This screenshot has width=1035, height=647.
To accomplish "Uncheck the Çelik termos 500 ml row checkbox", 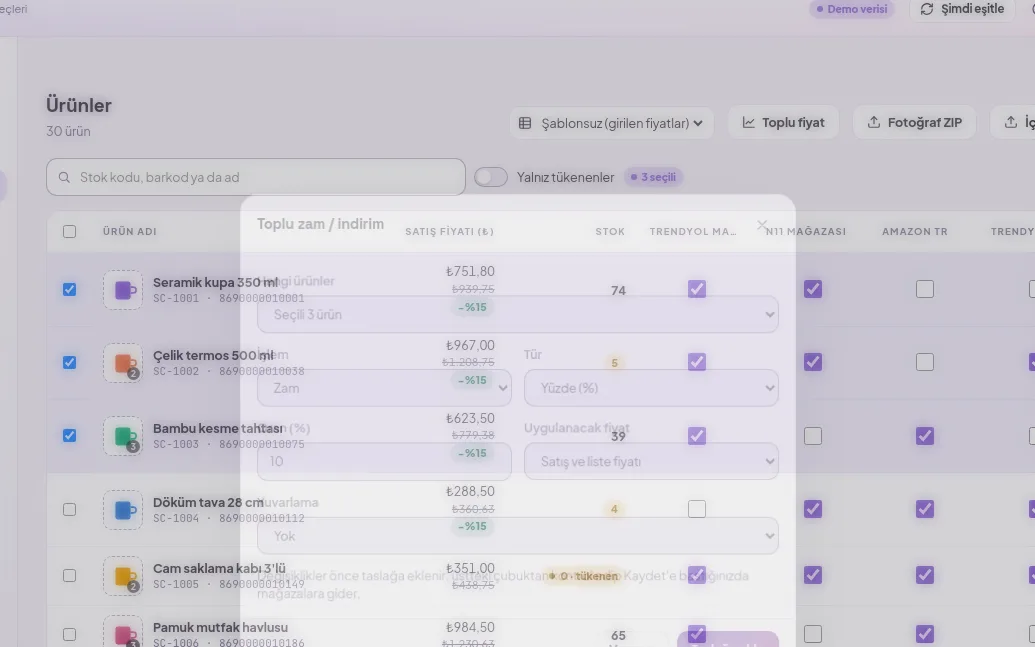I will tap(69, 362).
